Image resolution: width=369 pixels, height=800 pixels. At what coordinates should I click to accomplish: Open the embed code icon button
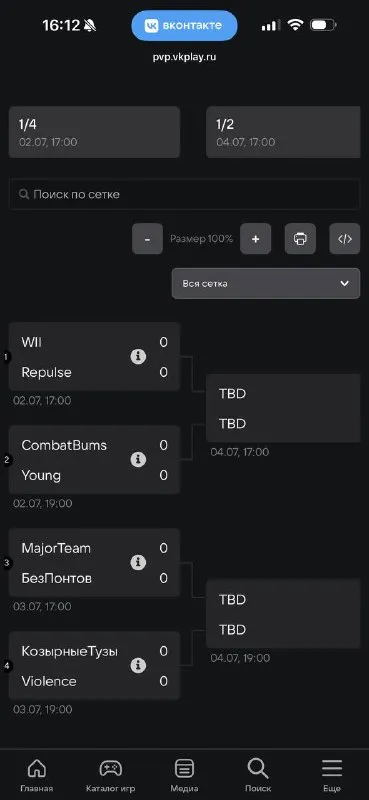[x=345, y=238]
